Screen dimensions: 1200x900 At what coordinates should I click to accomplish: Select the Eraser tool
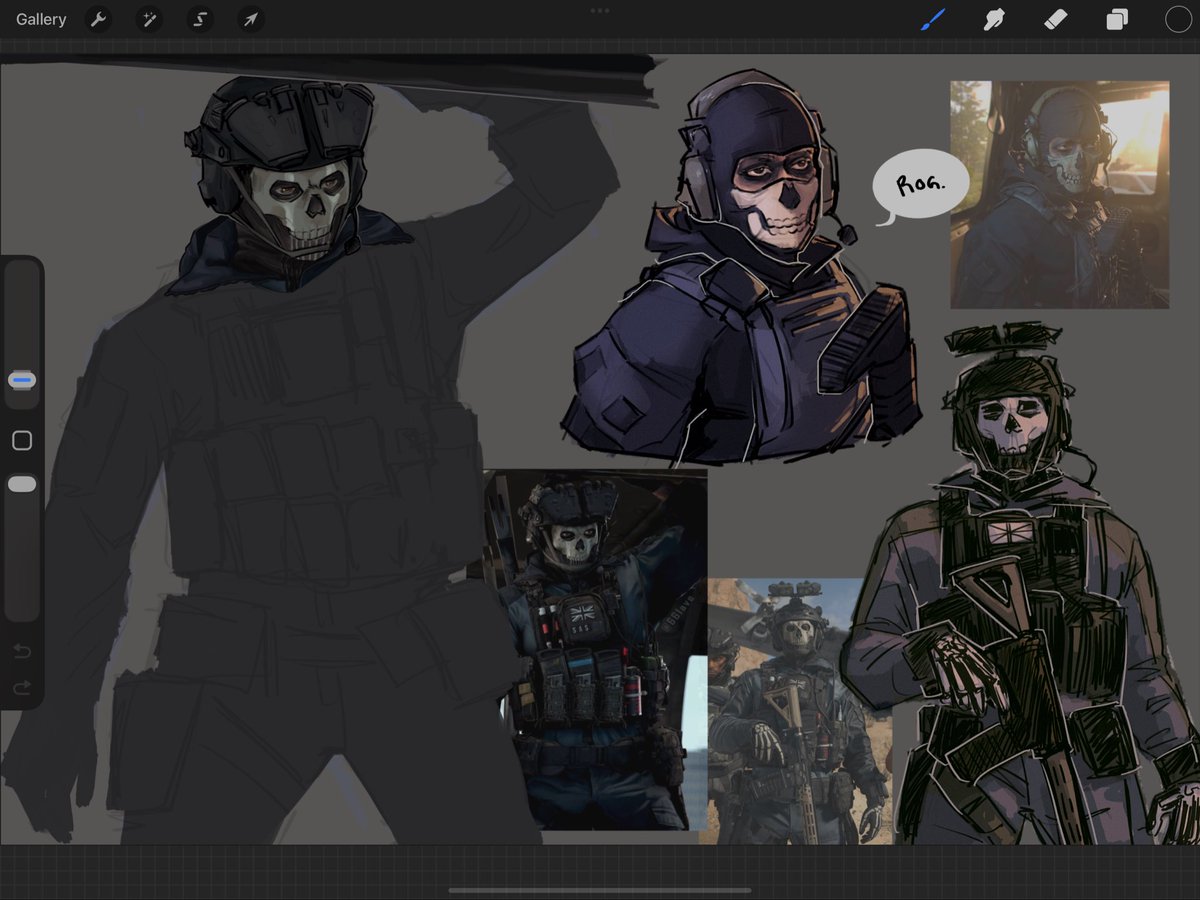coord(1056,19)
